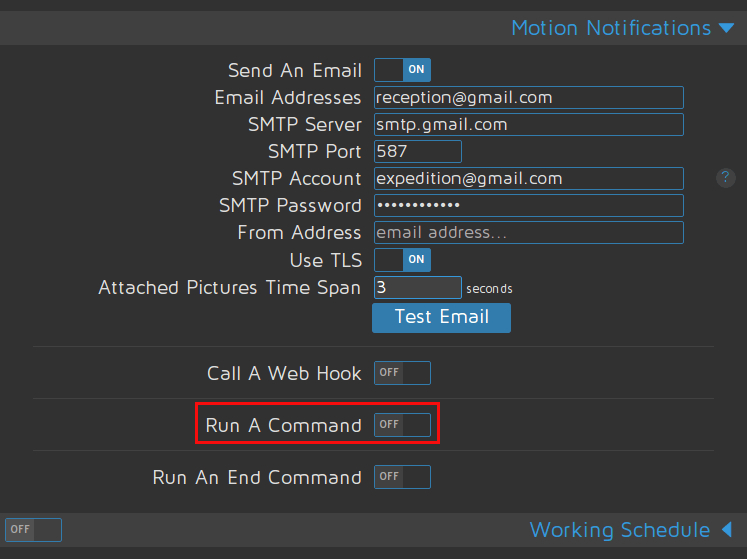Screen dimensions: 747x559
Task: Click the 'SMTP Password' label
Action: click(290, 206)
